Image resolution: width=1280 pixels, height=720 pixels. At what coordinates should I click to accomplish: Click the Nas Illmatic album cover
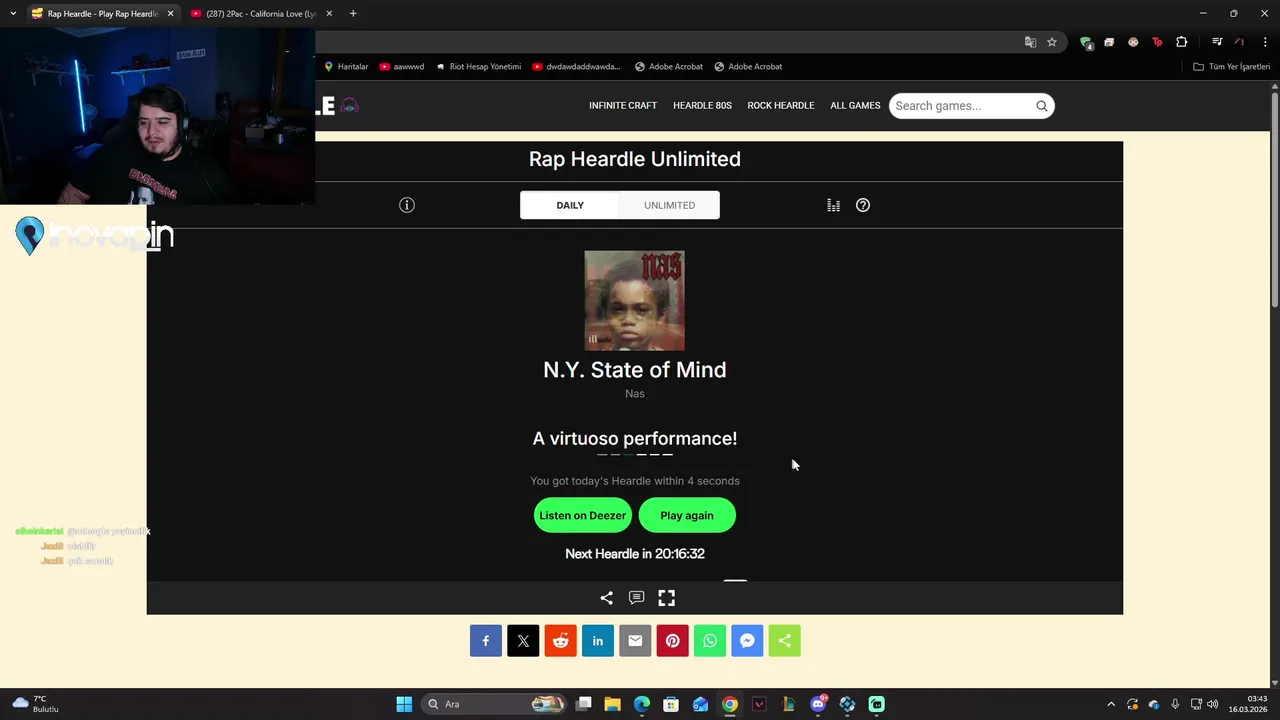click(x=635, y=301)
